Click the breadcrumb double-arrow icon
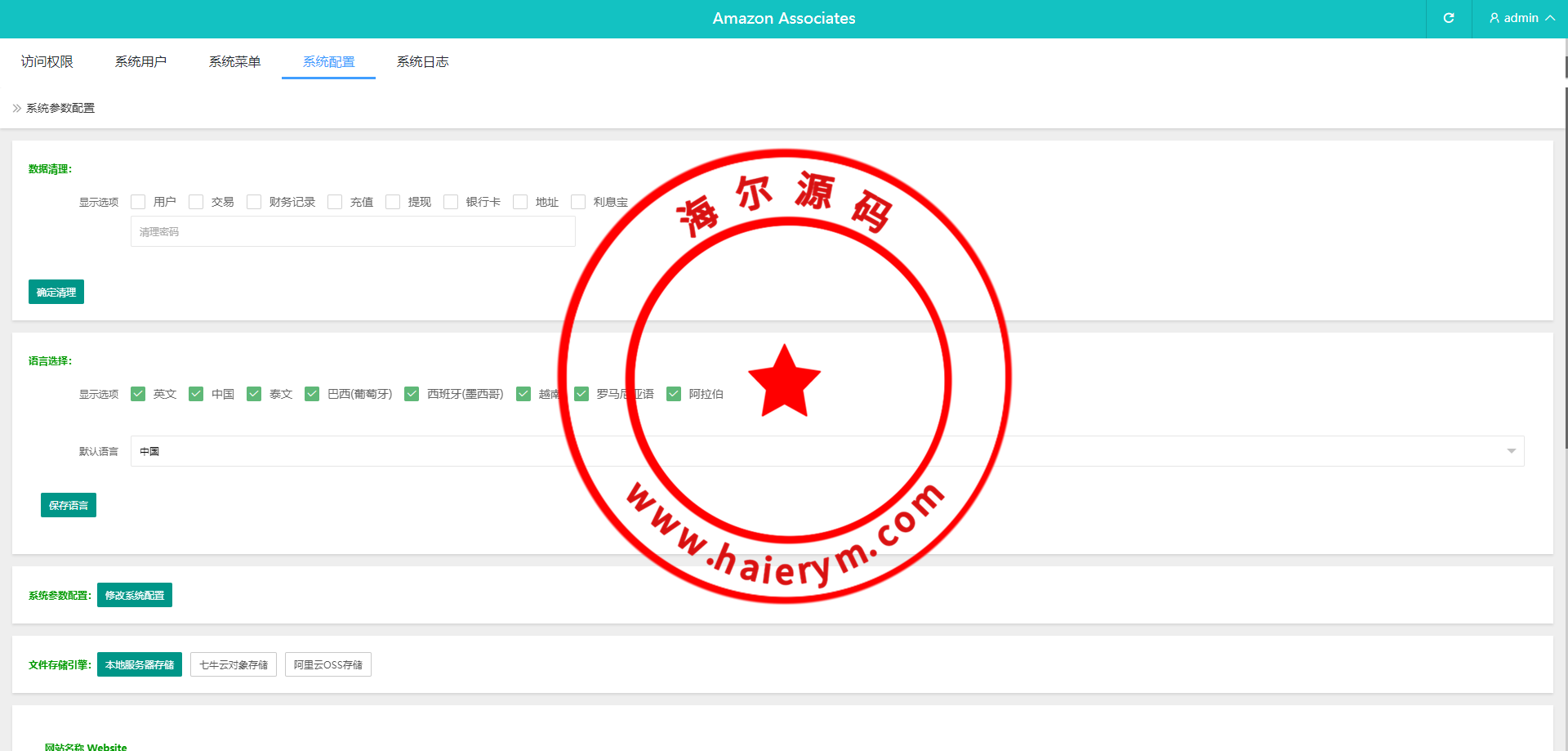The width and height of the screenshot is (1568, 751). pos(16,108)
